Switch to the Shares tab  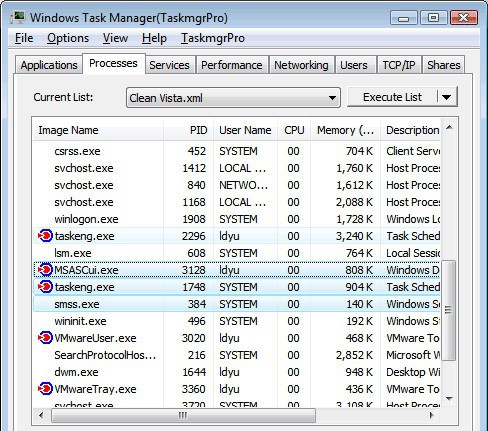[x=444, y=65]
